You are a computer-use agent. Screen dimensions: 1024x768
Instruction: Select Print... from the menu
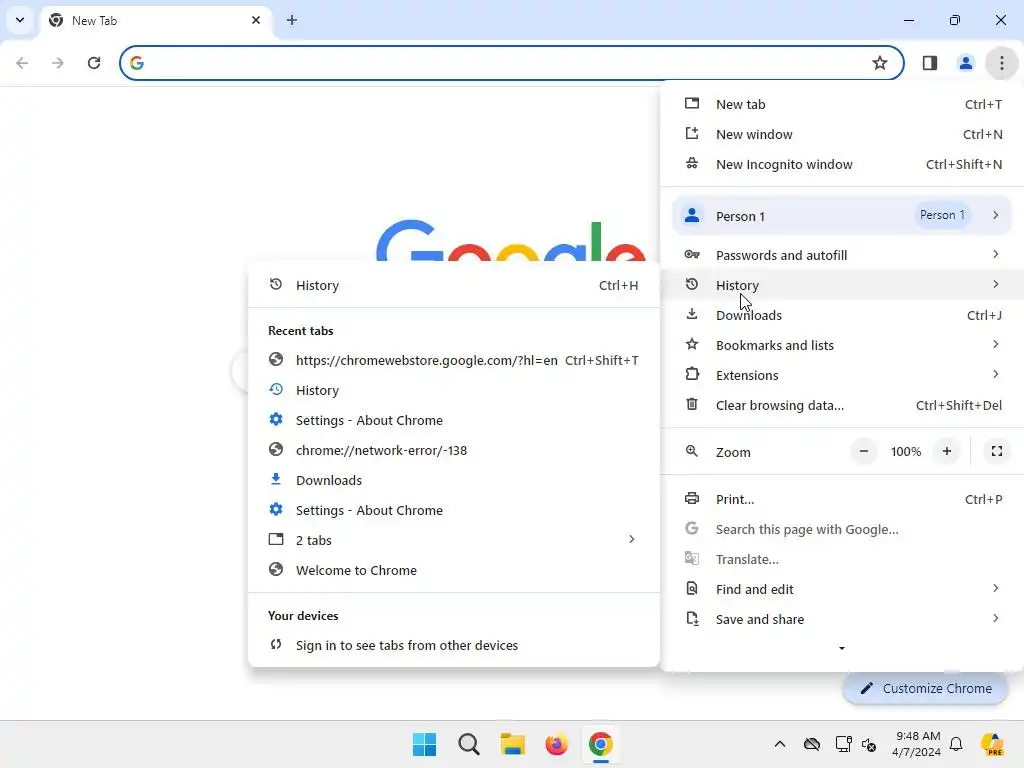coord(842,500)
